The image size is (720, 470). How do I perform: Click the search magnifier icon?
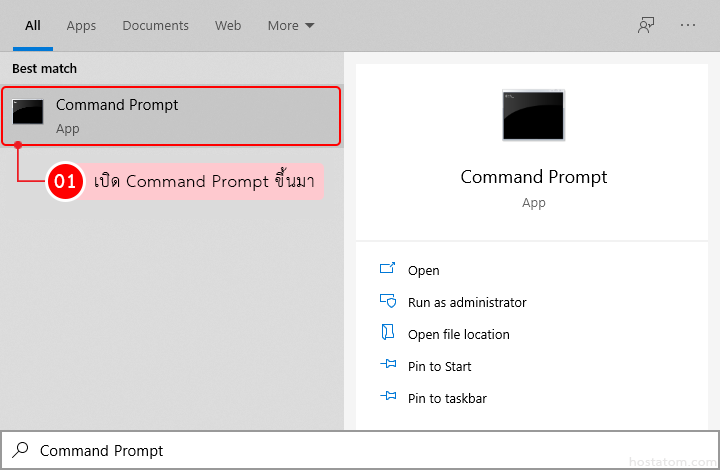pos(20,450)
